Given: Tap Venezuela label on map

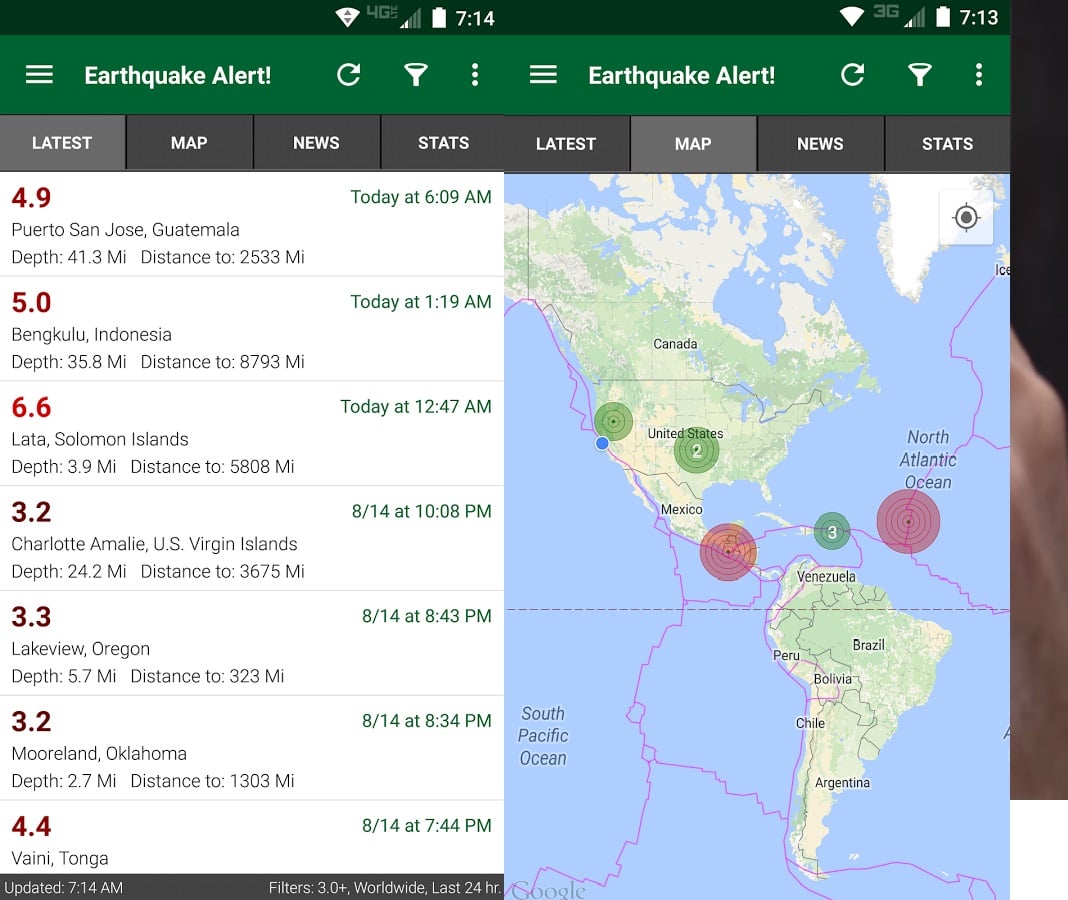Looking at the screenshot, I should click(826, 576).
